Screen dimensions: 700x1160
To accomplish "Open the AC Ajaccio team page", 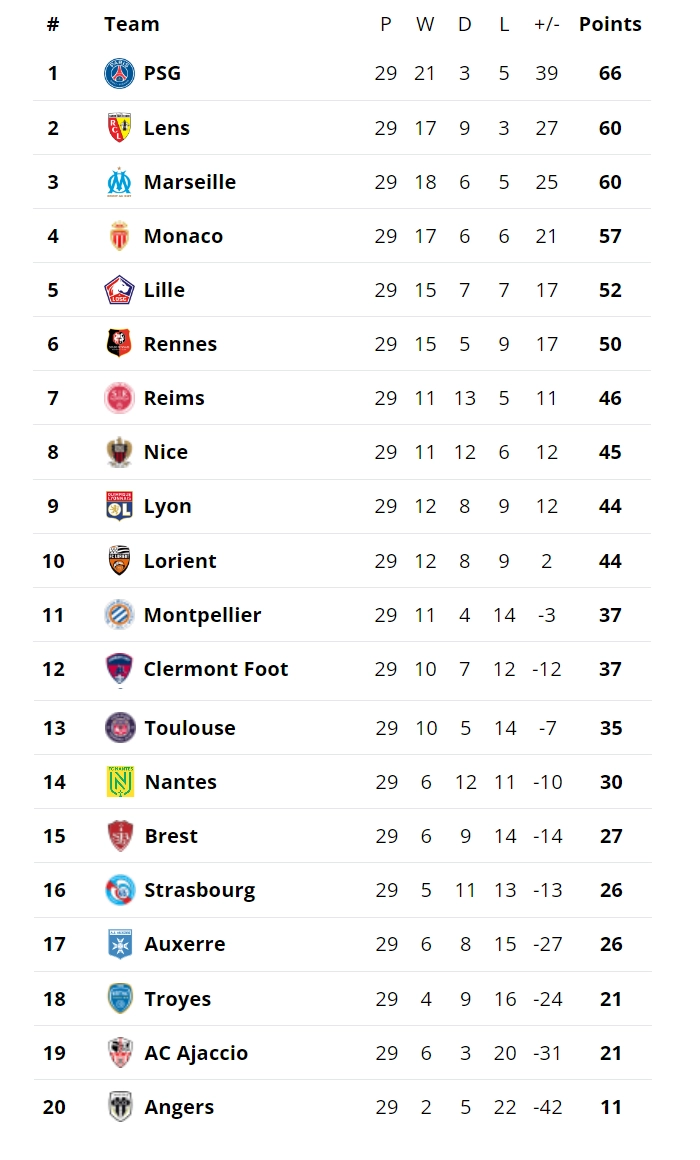I will click(x=196, y=1053).
